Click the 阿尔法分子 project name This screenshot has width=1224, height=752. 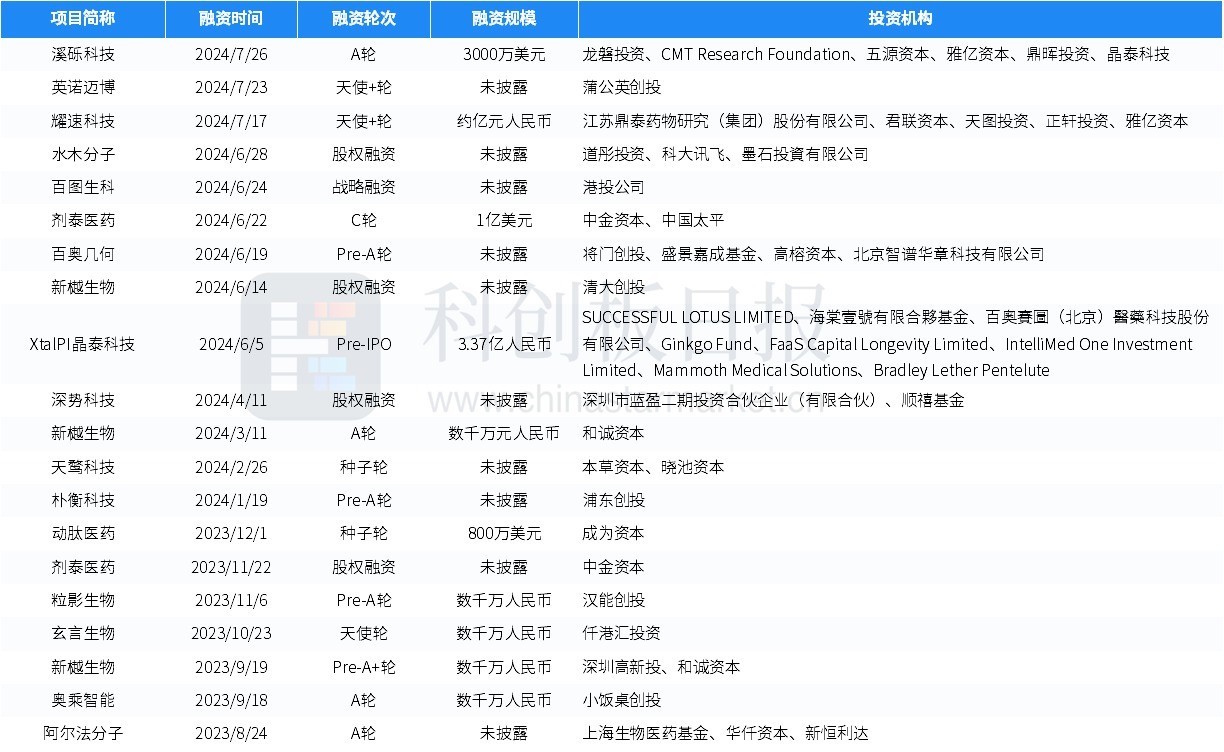tap(83, 733)
